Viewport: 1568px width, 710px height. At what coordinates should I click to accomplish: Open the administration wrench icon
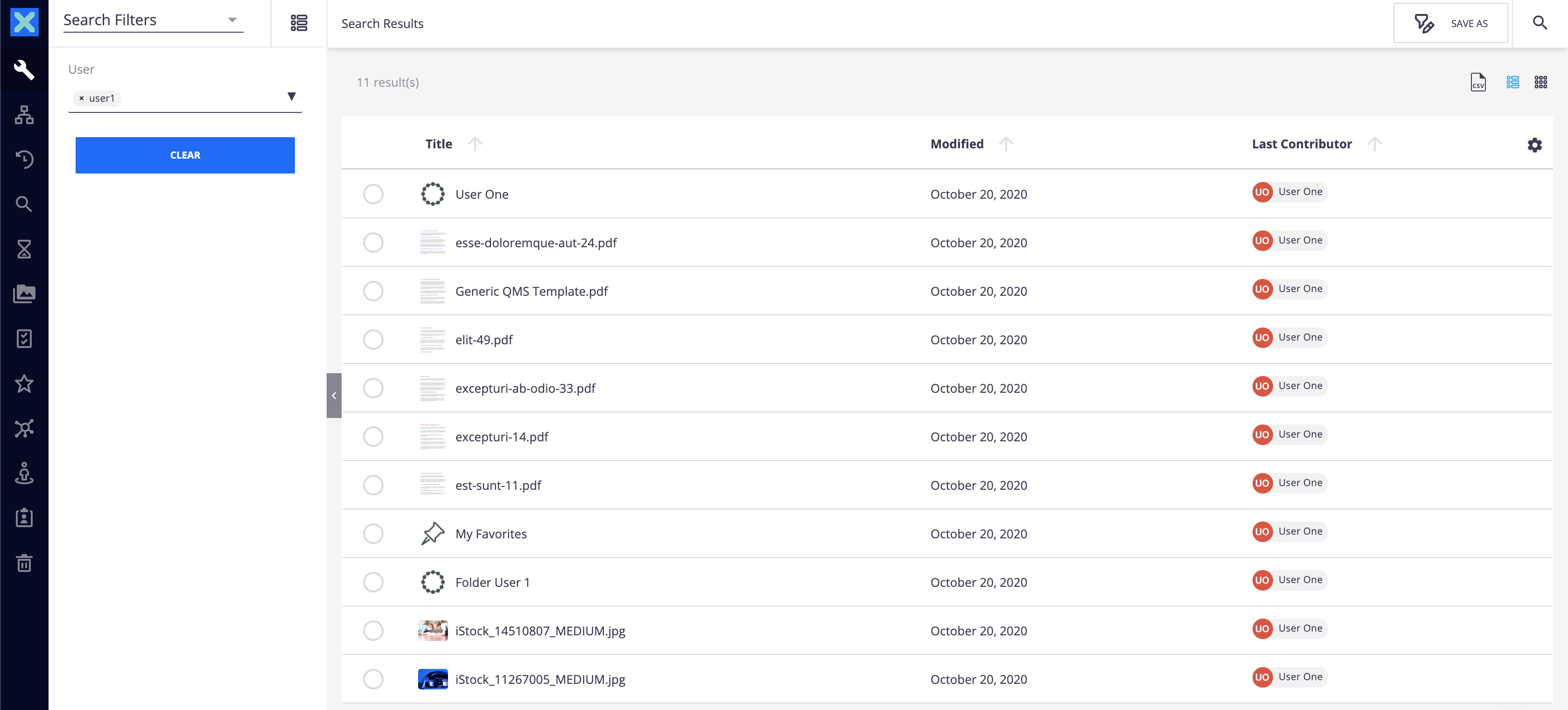24,70
